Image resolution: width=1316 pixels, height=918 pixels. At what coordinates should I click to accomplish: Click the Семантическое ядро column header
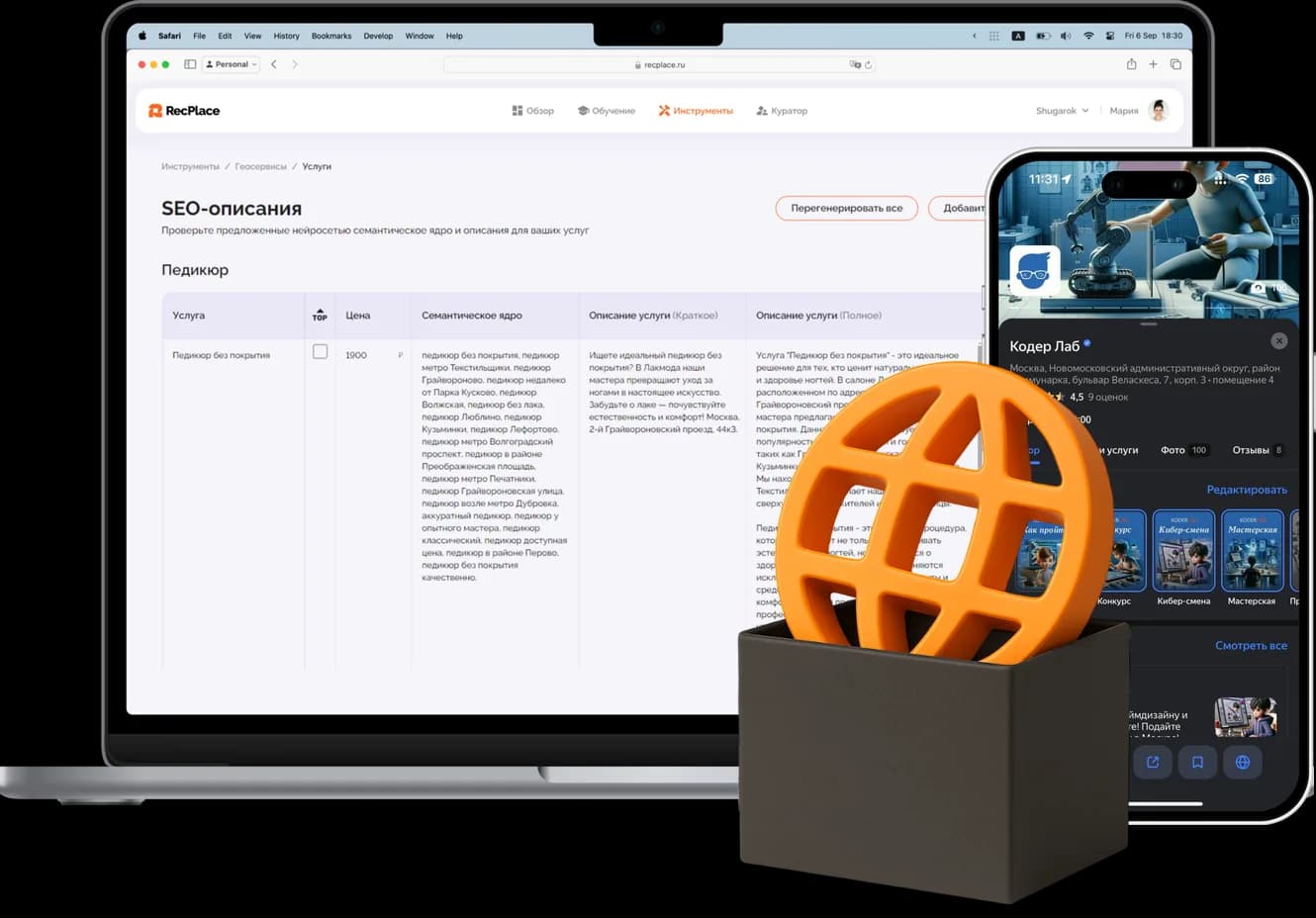(x=472, y=316)
